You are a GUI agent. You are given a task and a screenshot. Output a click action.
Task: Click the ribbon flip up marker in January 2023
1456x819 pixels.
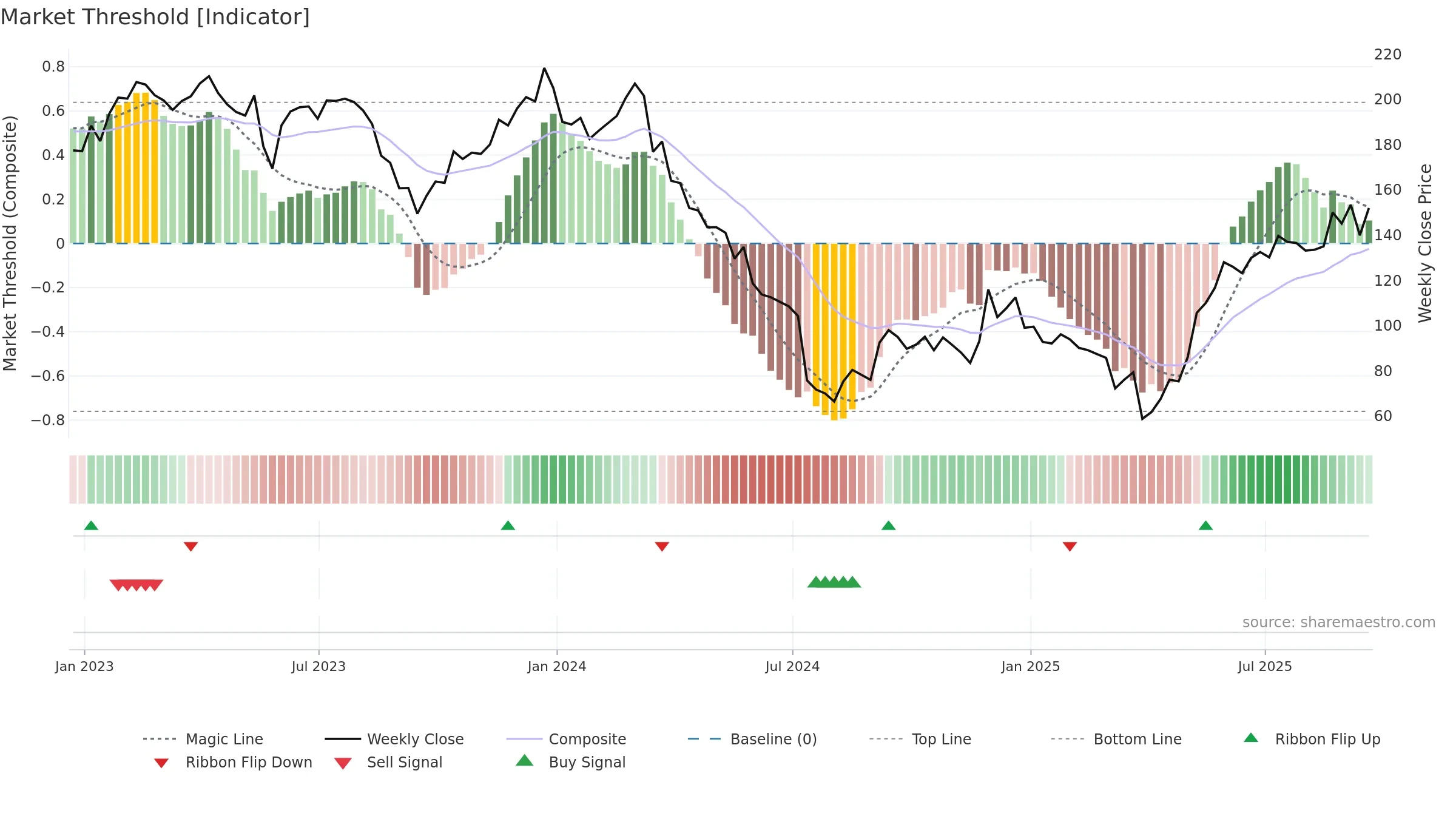91,525
